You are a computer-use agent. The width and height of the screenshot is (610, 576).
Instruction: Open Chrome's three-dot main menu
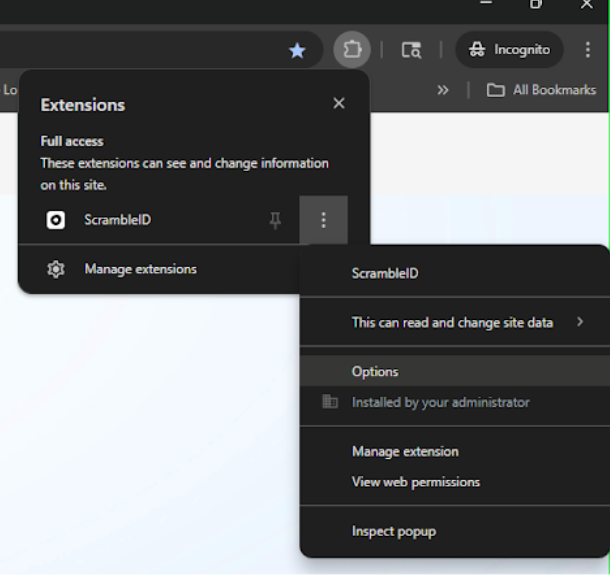pyautogui.click(x=587, y=50)
